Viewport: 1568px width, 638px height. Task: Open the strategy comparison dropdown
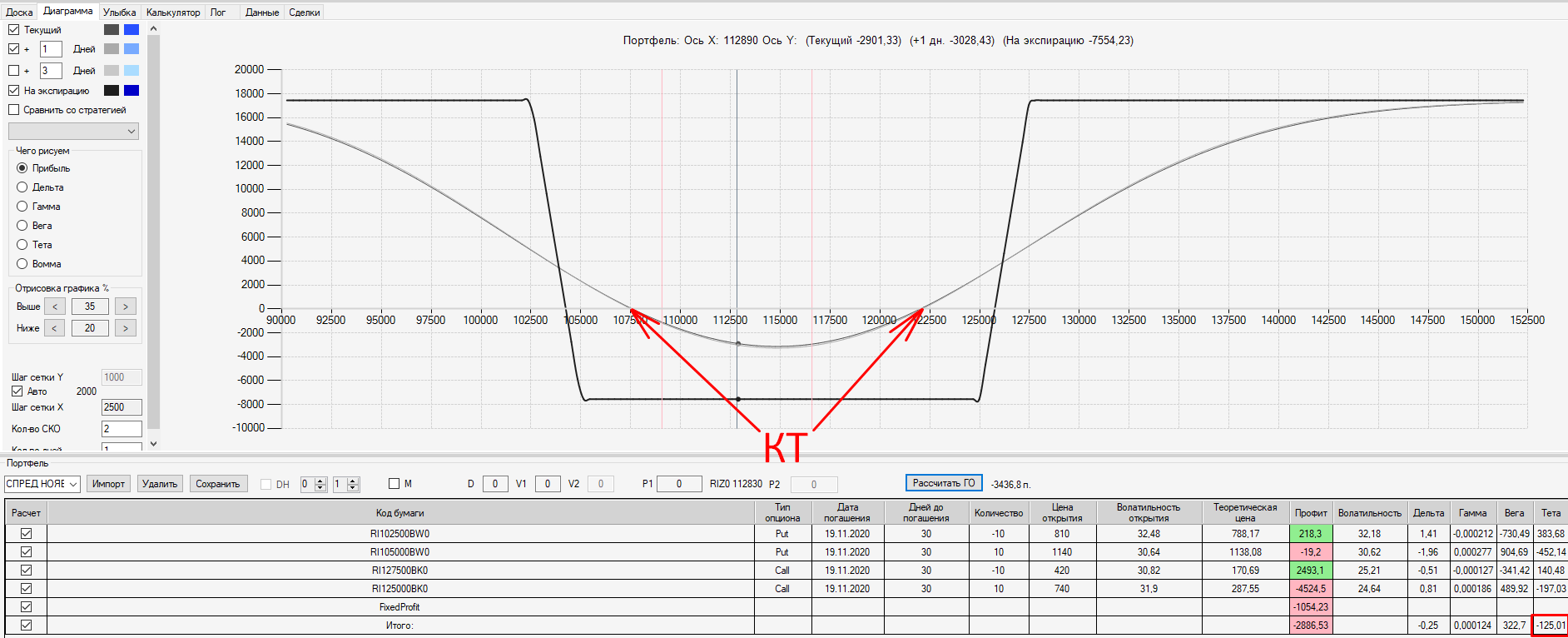point(73,132)
